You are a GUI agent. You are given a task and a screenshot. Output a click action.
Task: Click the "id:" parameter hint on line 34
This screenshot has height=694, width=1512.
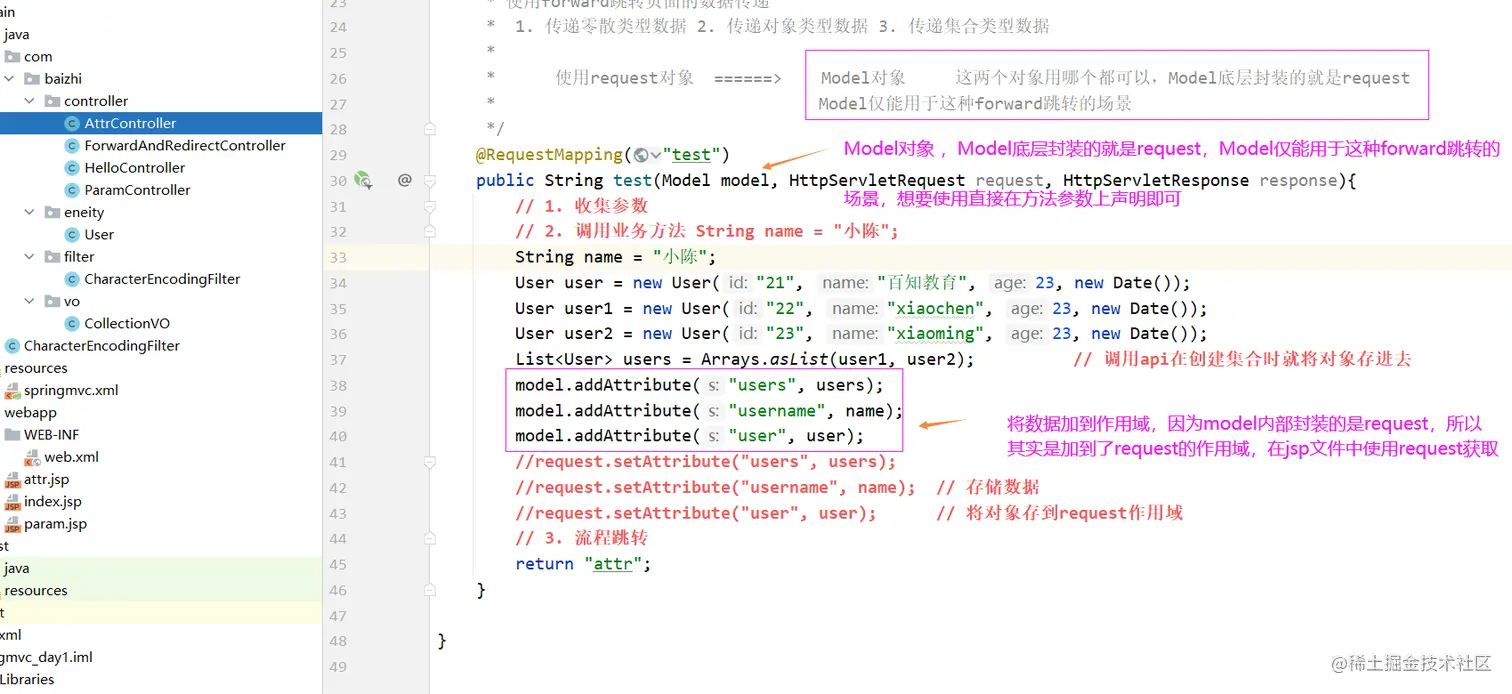coord(739,283)
